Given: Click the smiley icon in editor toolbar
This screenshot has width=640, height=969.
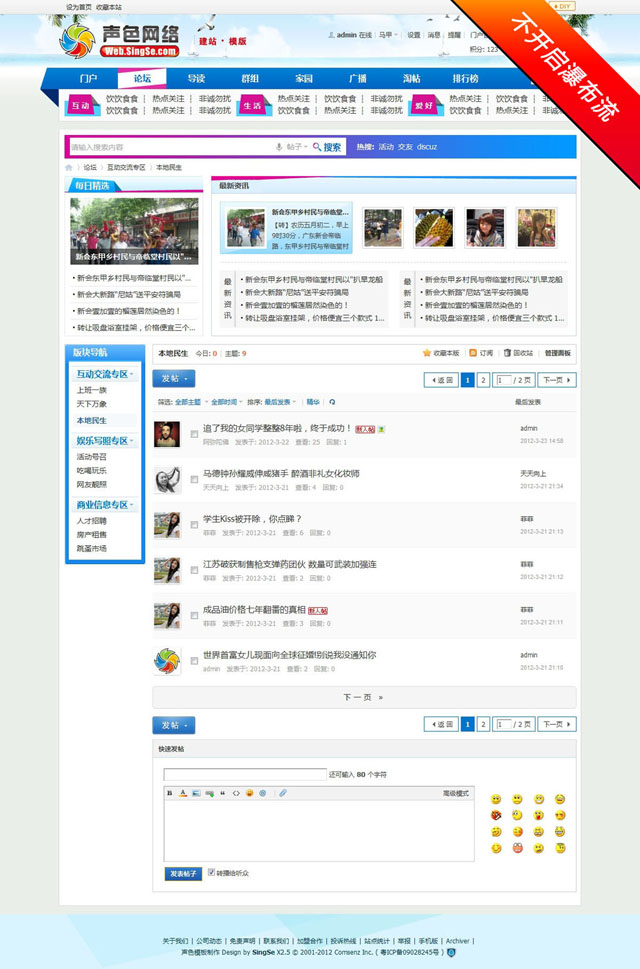Looking at the screenshot, I should pos(249,793).
